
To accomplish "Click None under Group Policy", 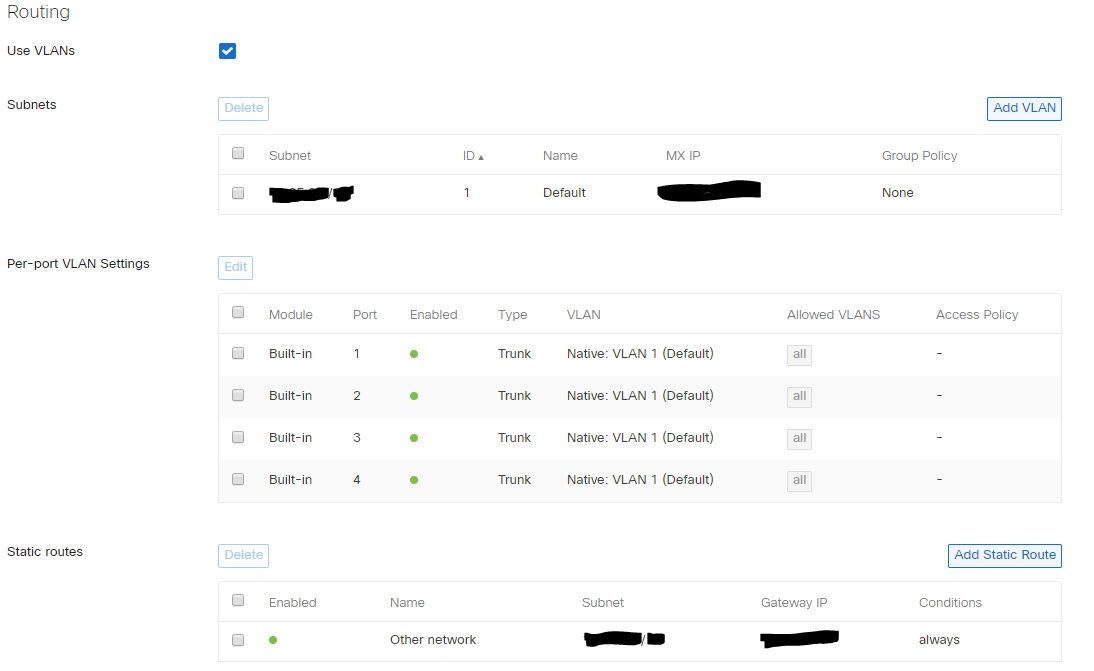I will 897,192.
